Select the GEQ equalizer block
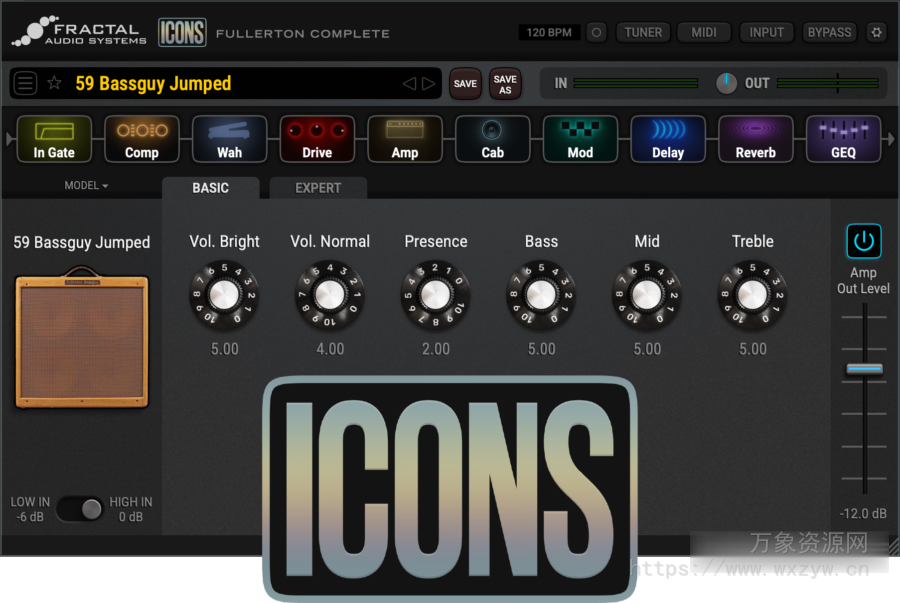This screenshot has height=603, width=900. click(x=843, y=139)
